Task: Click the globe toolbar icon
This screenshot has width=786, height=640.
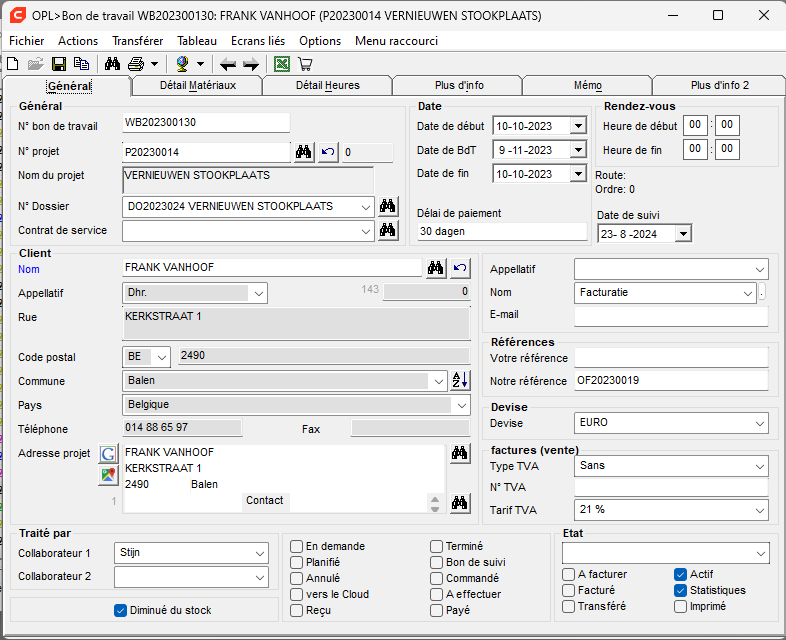Action: coord(182,64)
